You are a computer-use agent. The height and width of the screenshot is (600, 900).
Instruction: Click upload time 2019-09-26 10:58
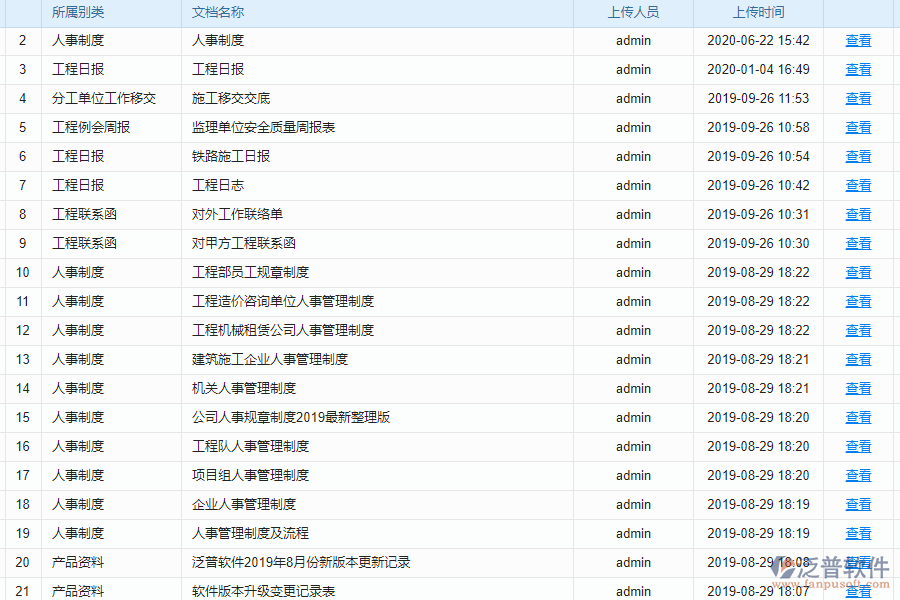pos(758,127)
